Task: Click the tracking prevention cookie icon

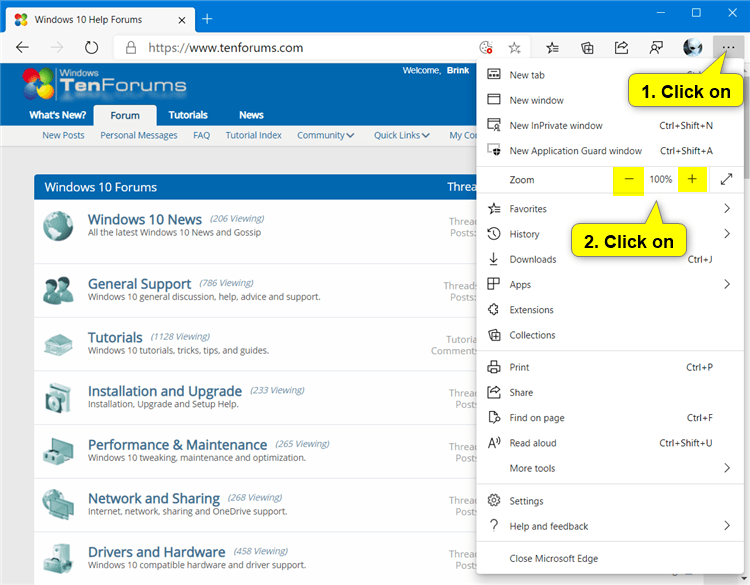Action: click(x=485, y=47)
